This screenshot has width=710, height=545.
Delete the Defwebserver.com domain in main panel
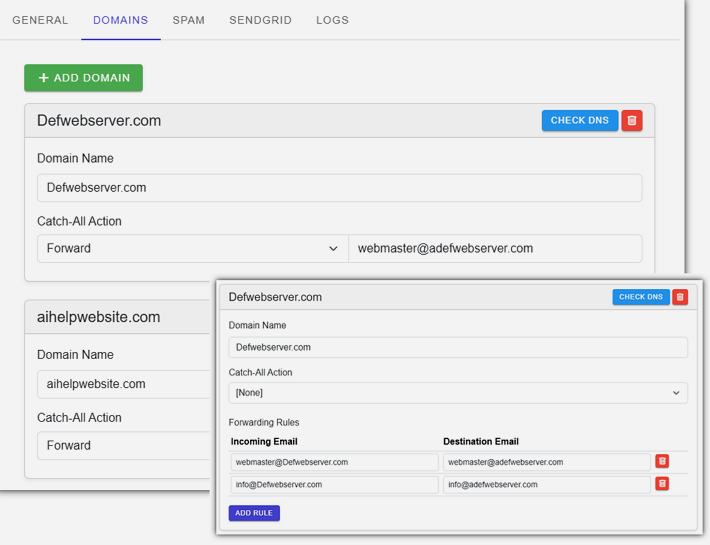[631, 121]
